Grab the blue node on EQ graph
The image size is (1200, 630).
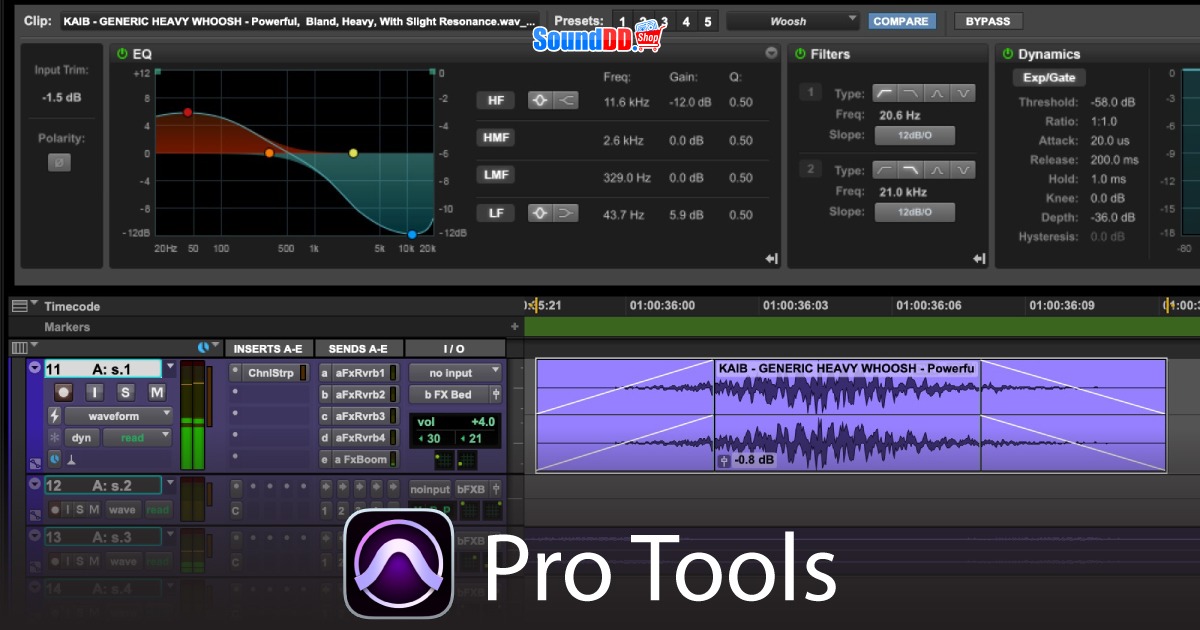pos(411,235)
